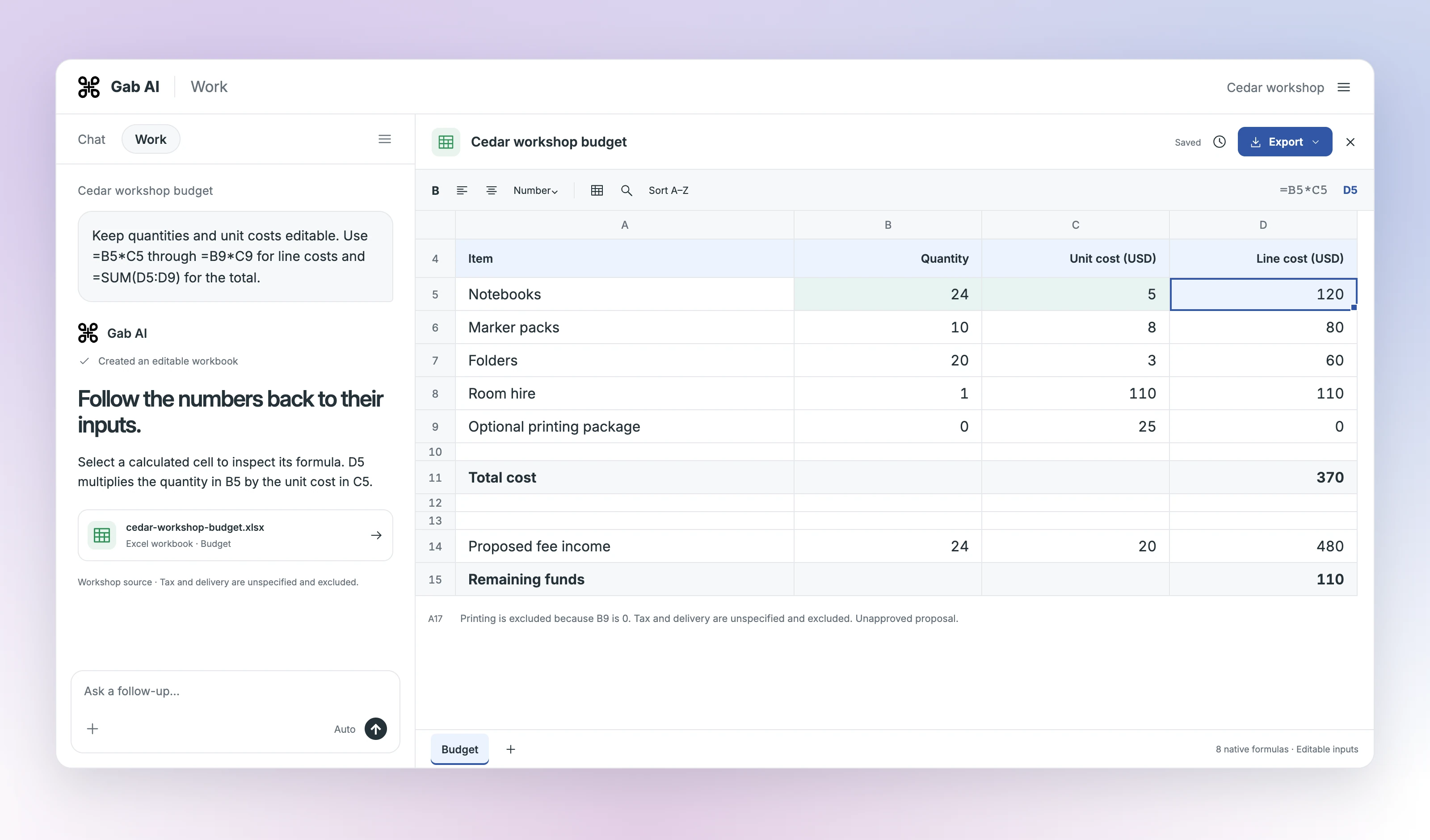The height and width of the screenshot is (840, 1430).
Task: Click the Ask a follow-up input field
Action: [x=235, y=691]
